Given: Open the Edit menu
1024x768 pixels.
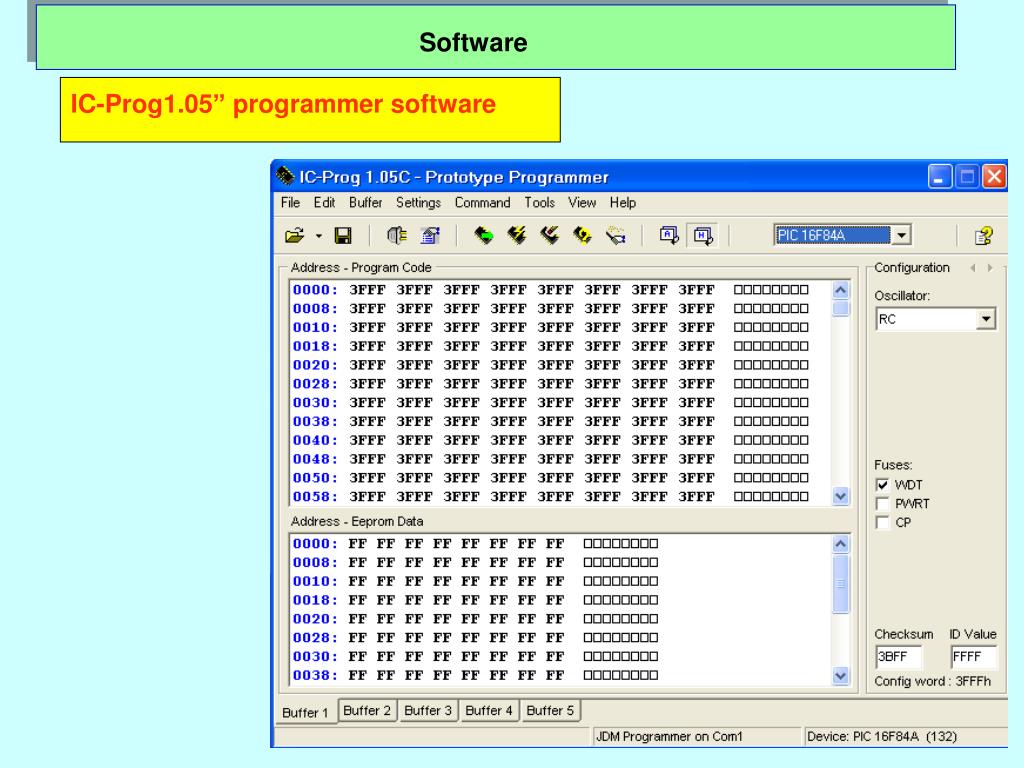Looking at the screenshot, I should coord(324,202).
